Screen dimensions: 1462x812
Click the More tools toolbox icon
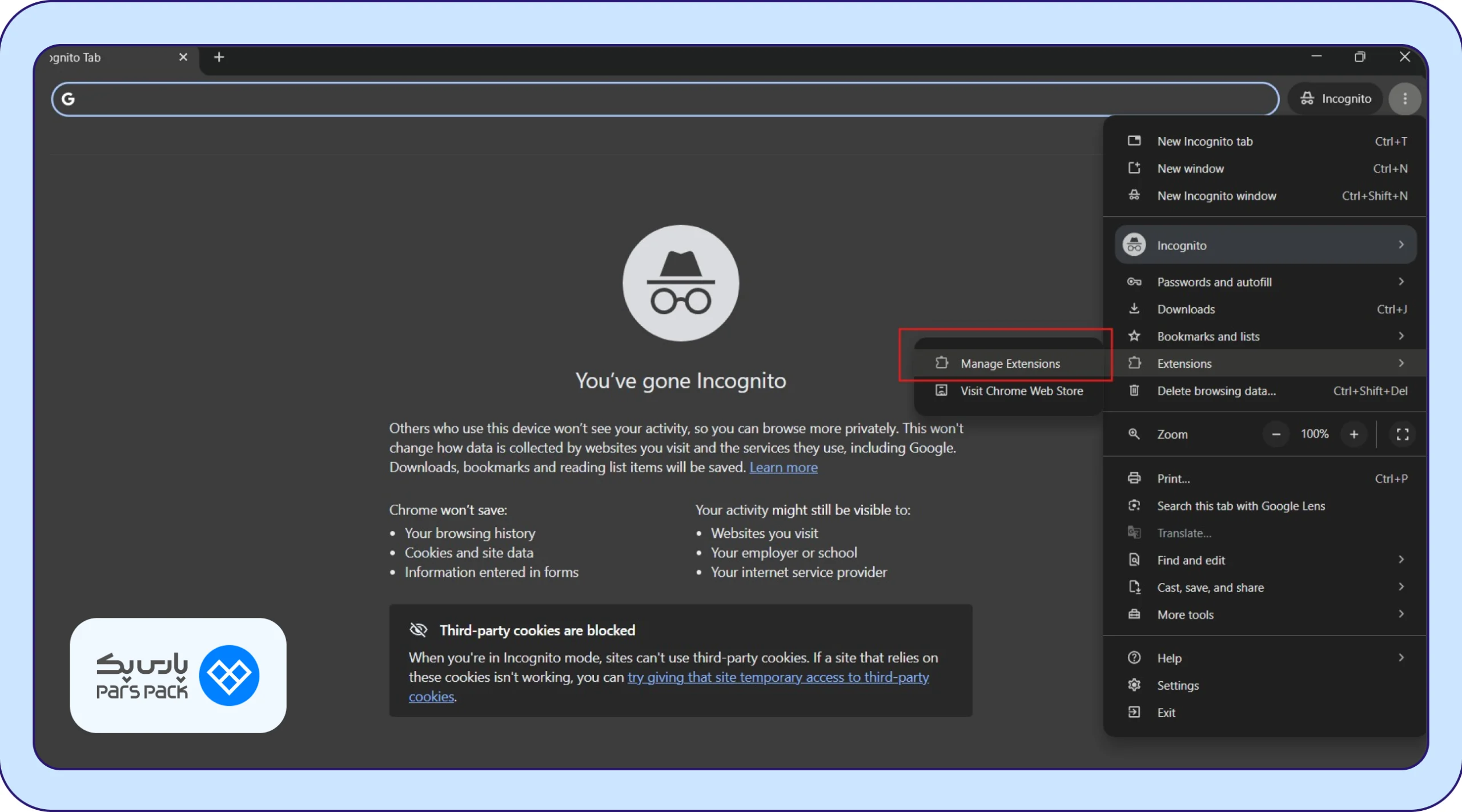tap(1134, 614)
